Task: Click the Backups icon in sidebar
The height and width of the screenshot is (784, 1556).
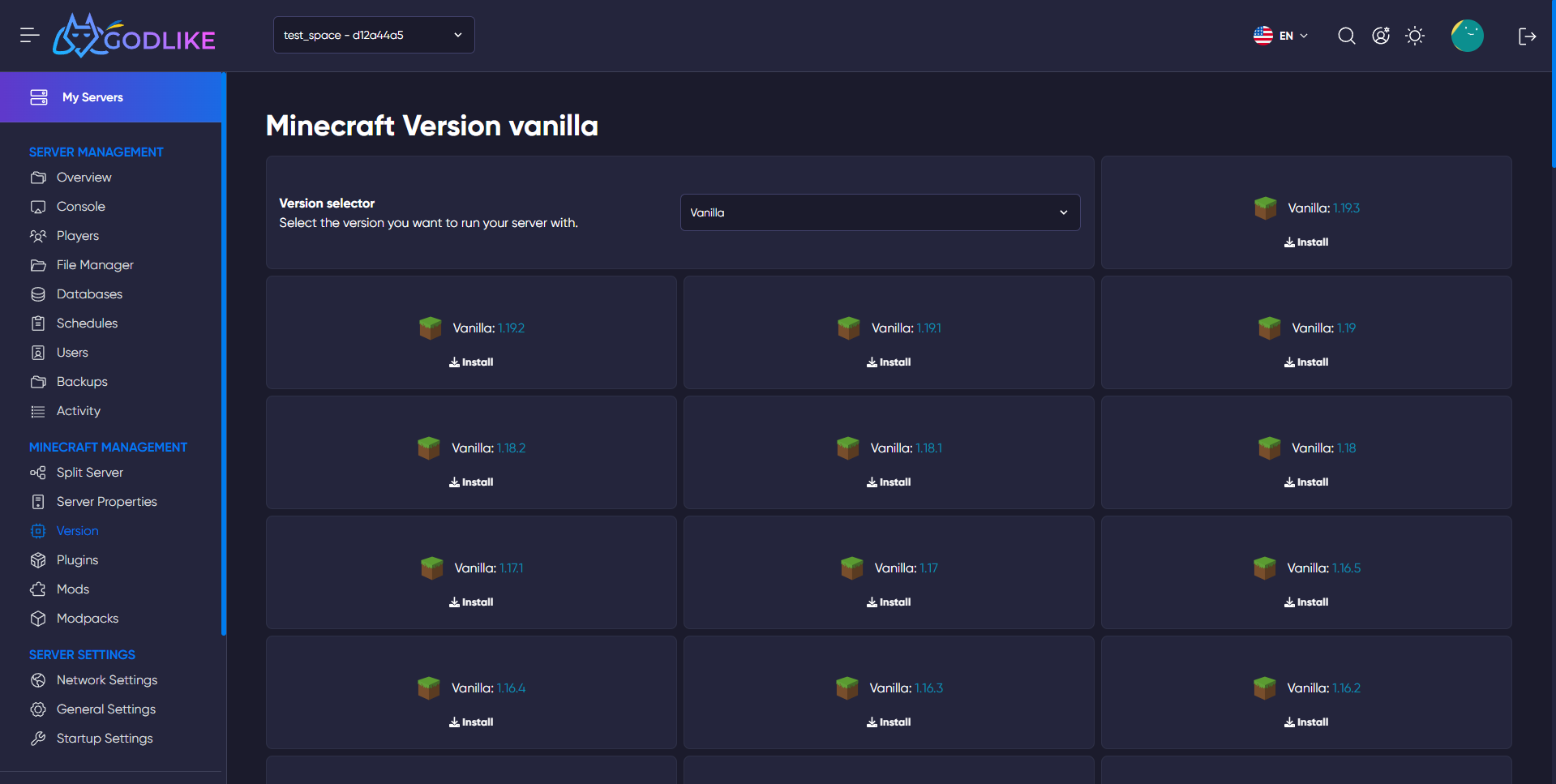Action: click(38, 382)
